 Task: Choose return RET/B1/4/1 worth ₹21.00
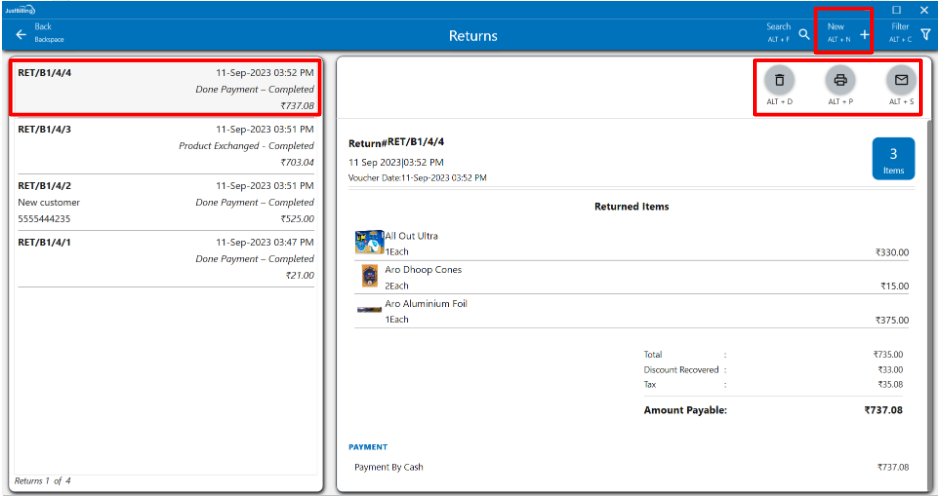point(165,258)
